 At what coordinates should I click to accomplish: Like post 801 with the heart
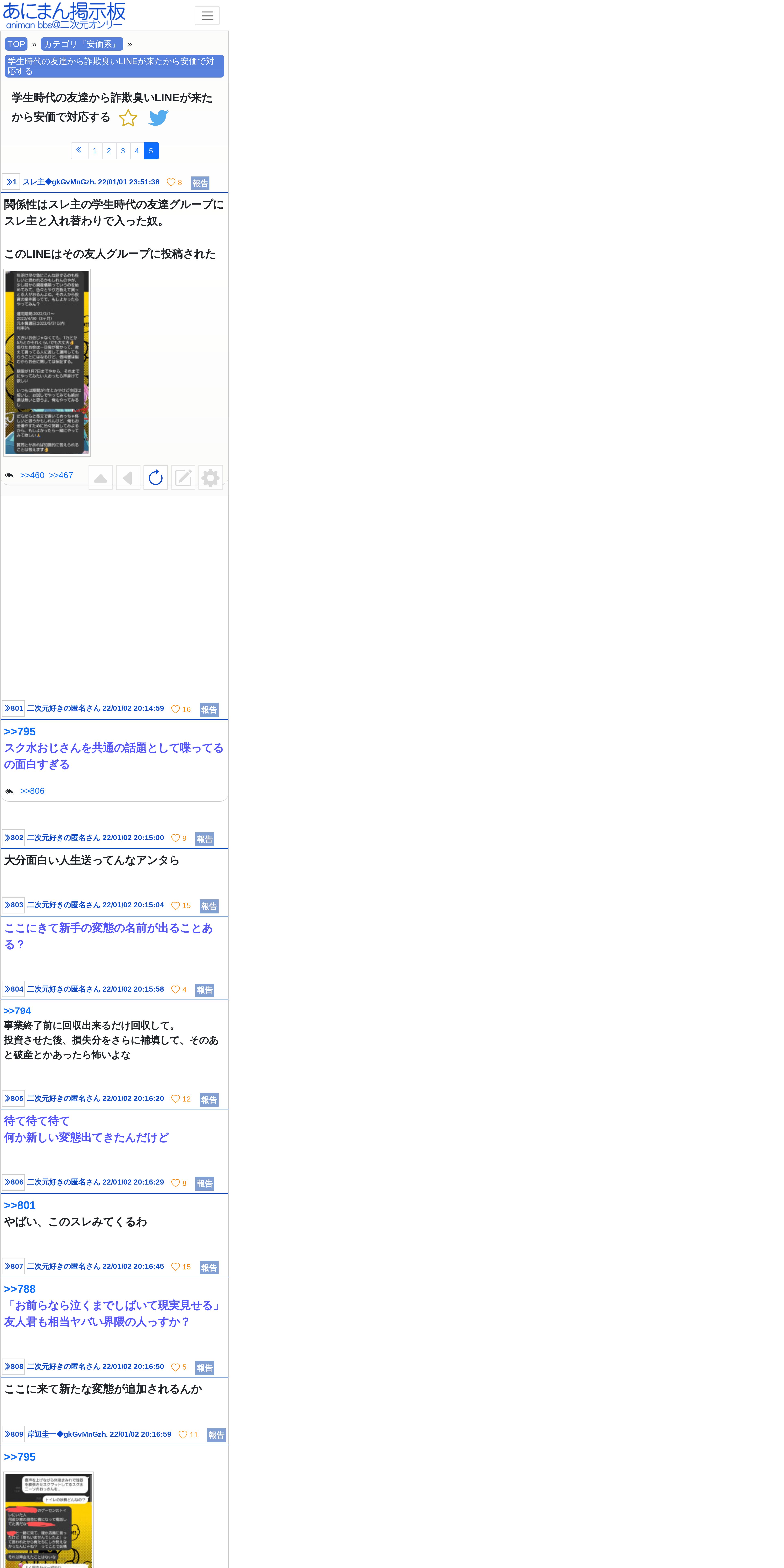tap(175, 709)
